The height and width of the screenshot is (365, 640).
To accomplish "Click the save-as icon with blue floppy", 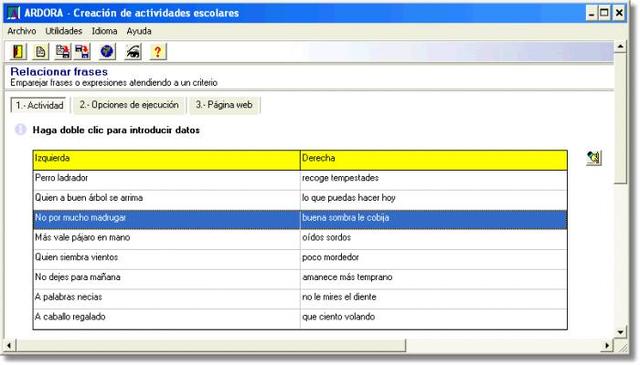I will click(x=82, y=52).
